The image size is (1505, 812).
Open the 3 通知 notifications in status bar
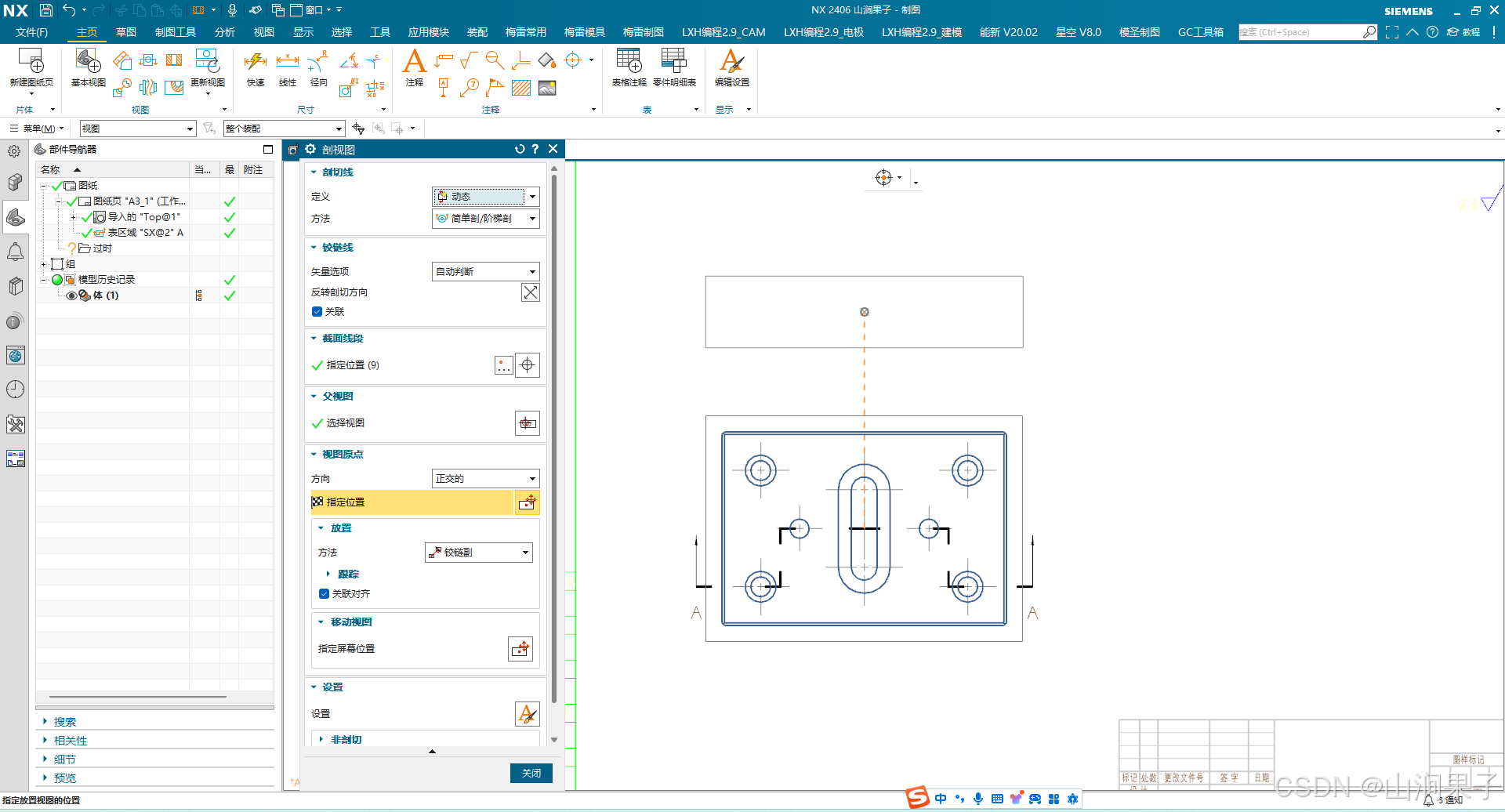(x=1443, y=800)
